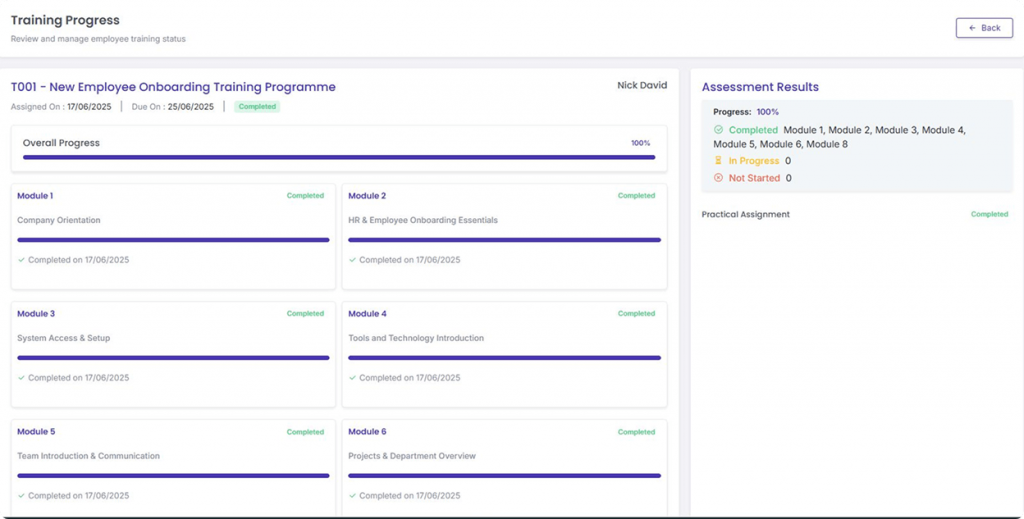Screen dimensions: 1024x519
Task: Click the checkmark icon in Module 2 card
Action: click(x=352, y=260)
